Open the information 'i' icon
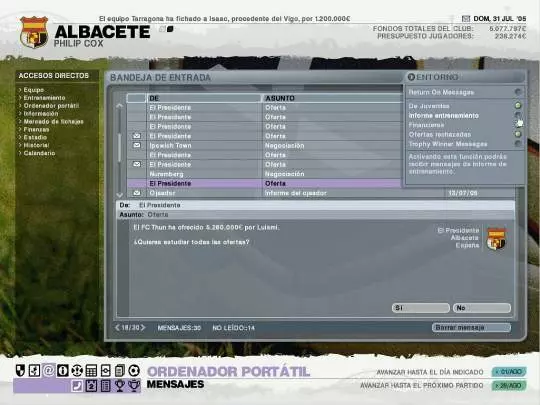 [63, 371]
